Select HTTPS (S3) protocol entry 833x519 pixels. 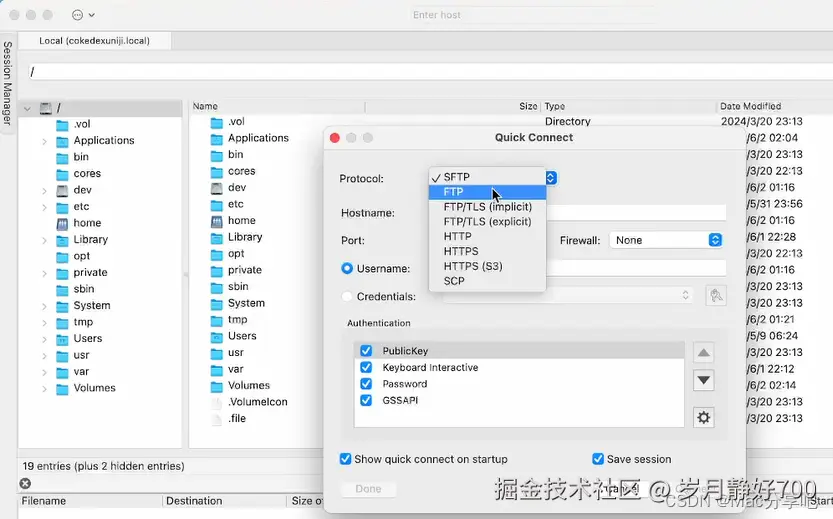coord(487,266)
